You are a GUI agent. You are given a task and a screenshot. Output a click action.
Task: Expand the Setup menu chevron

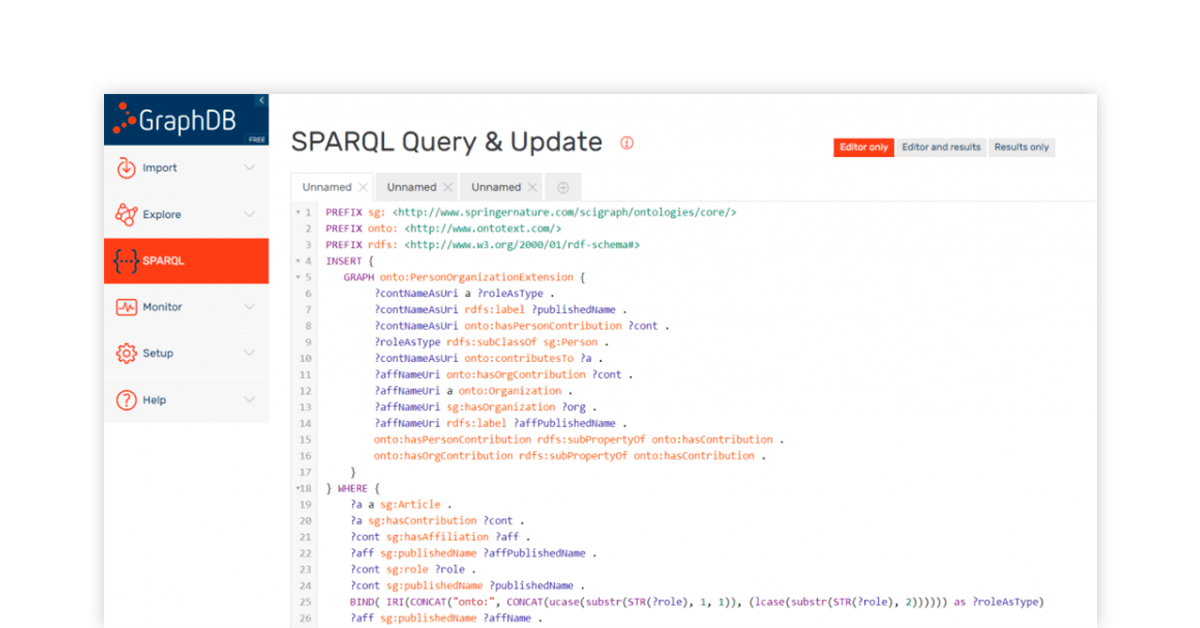click(250, 353)
